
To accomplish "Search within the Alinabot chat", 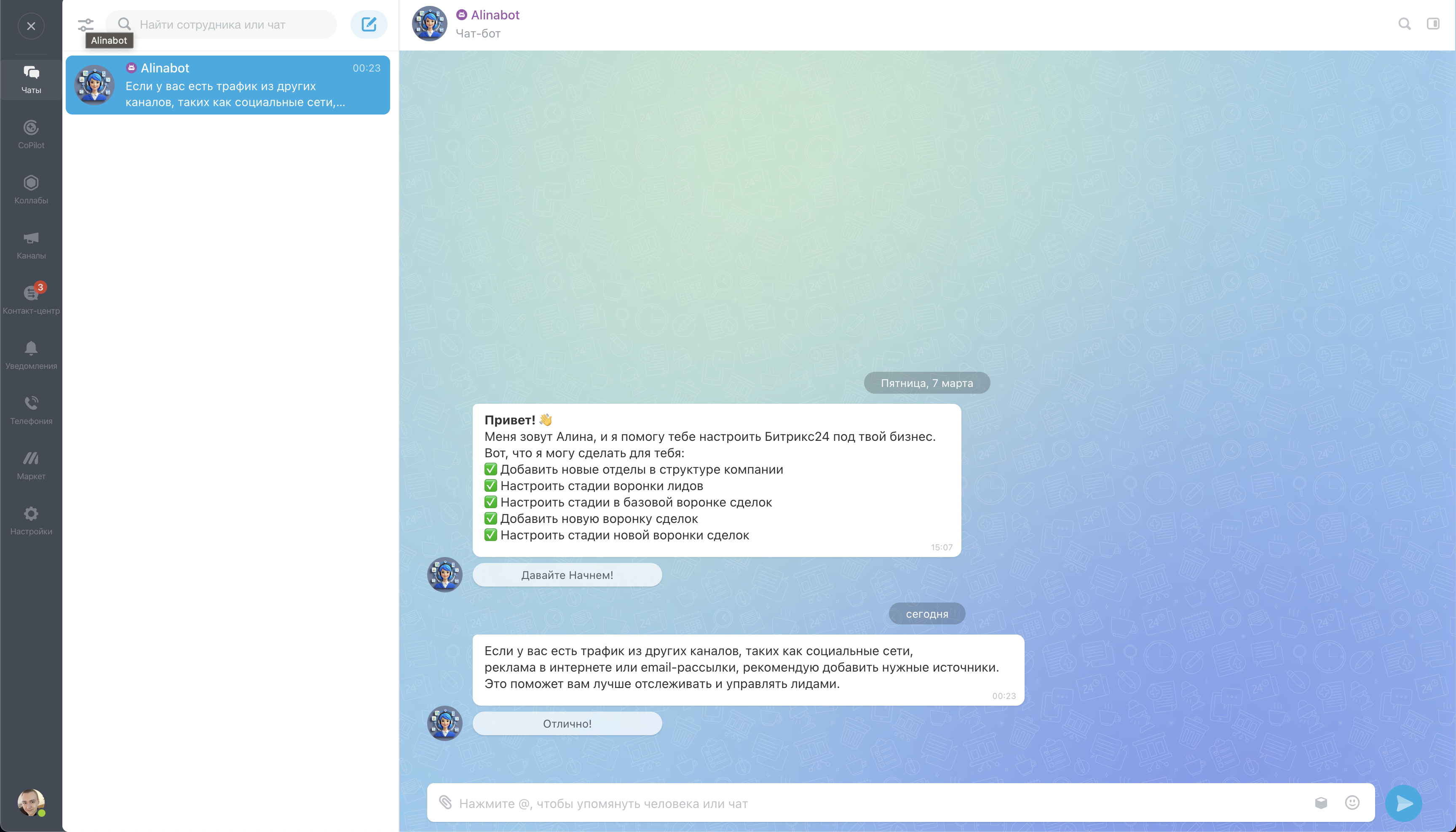I will pos(1404,24).
